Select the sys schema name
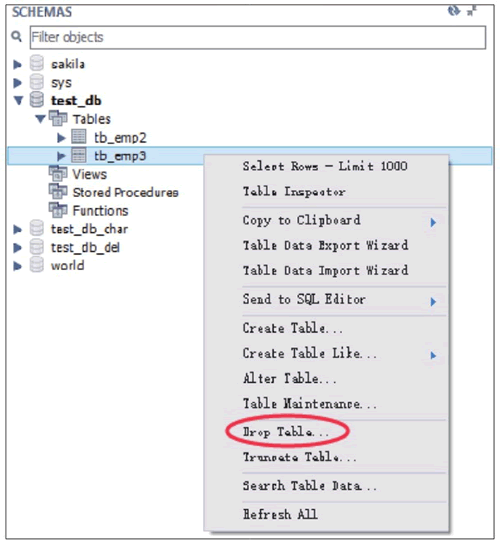 [x=61, y=83]
